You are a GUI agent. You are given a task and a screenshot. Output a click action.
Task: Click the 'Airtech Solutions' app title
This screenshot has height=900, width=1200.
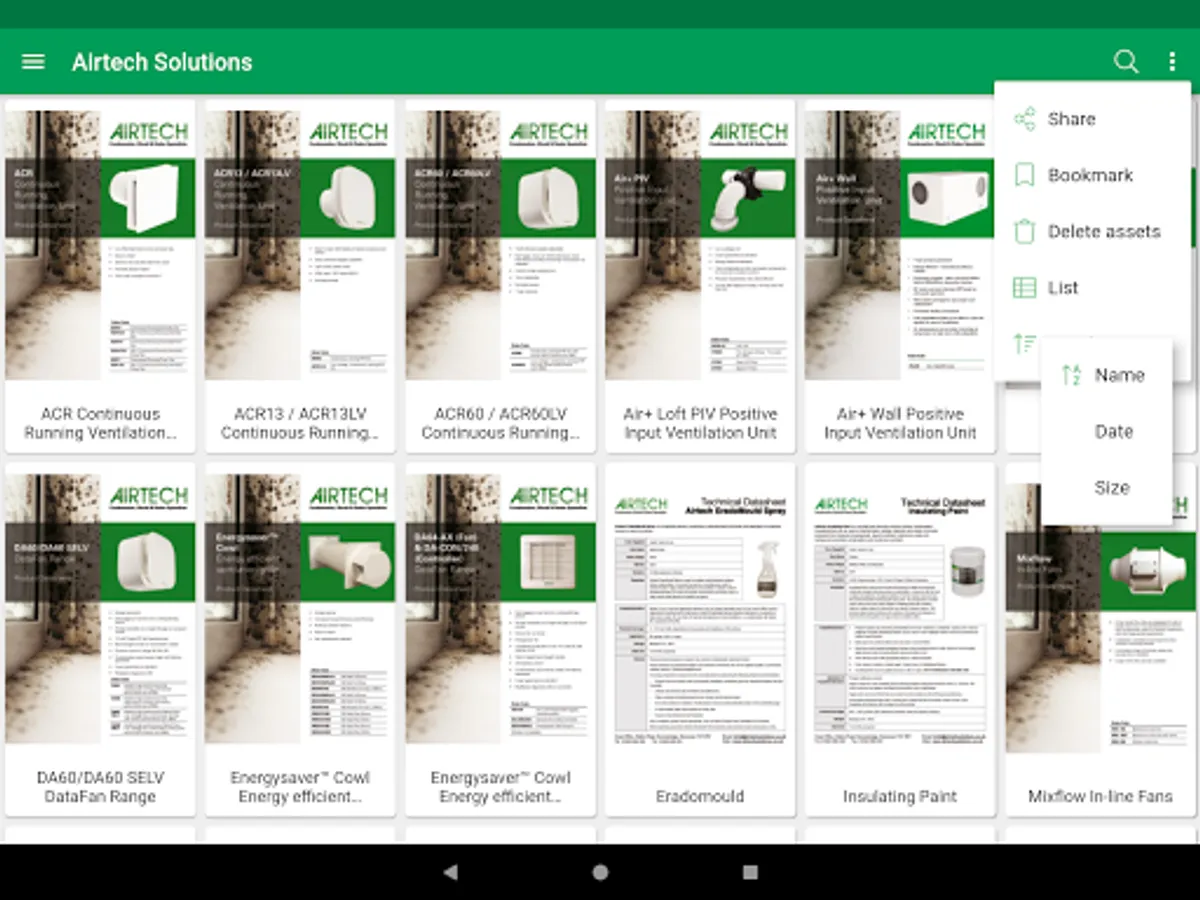pos(162,62)
